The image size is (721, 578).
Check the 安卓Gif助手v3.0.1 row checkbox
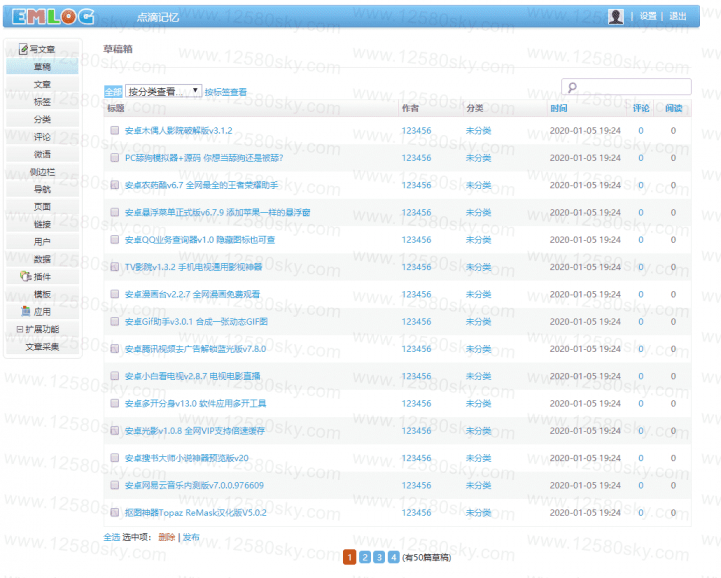114,321
